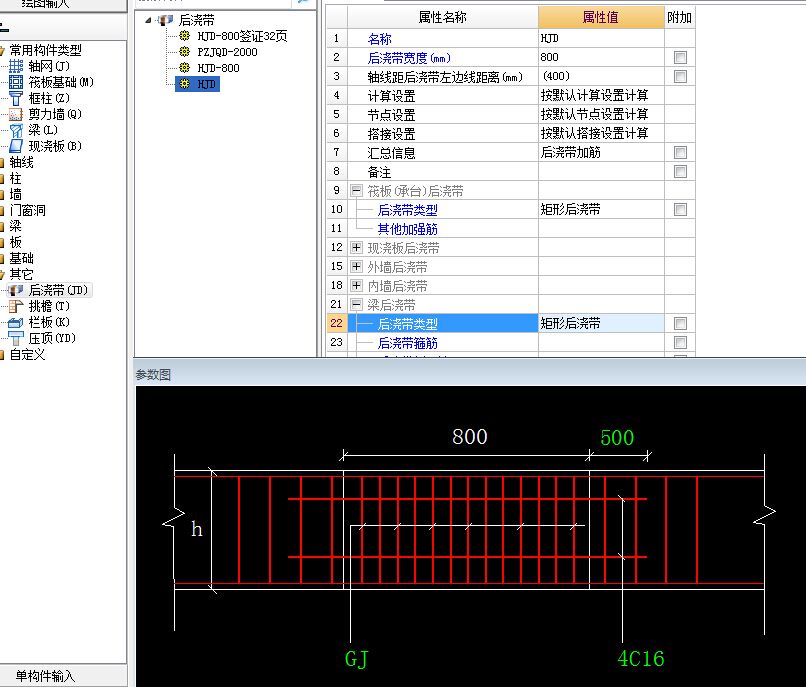The height and width of the screenshot is (687, 806).
Task: Open the 墙 folder
Action: [x=15, y=194]
